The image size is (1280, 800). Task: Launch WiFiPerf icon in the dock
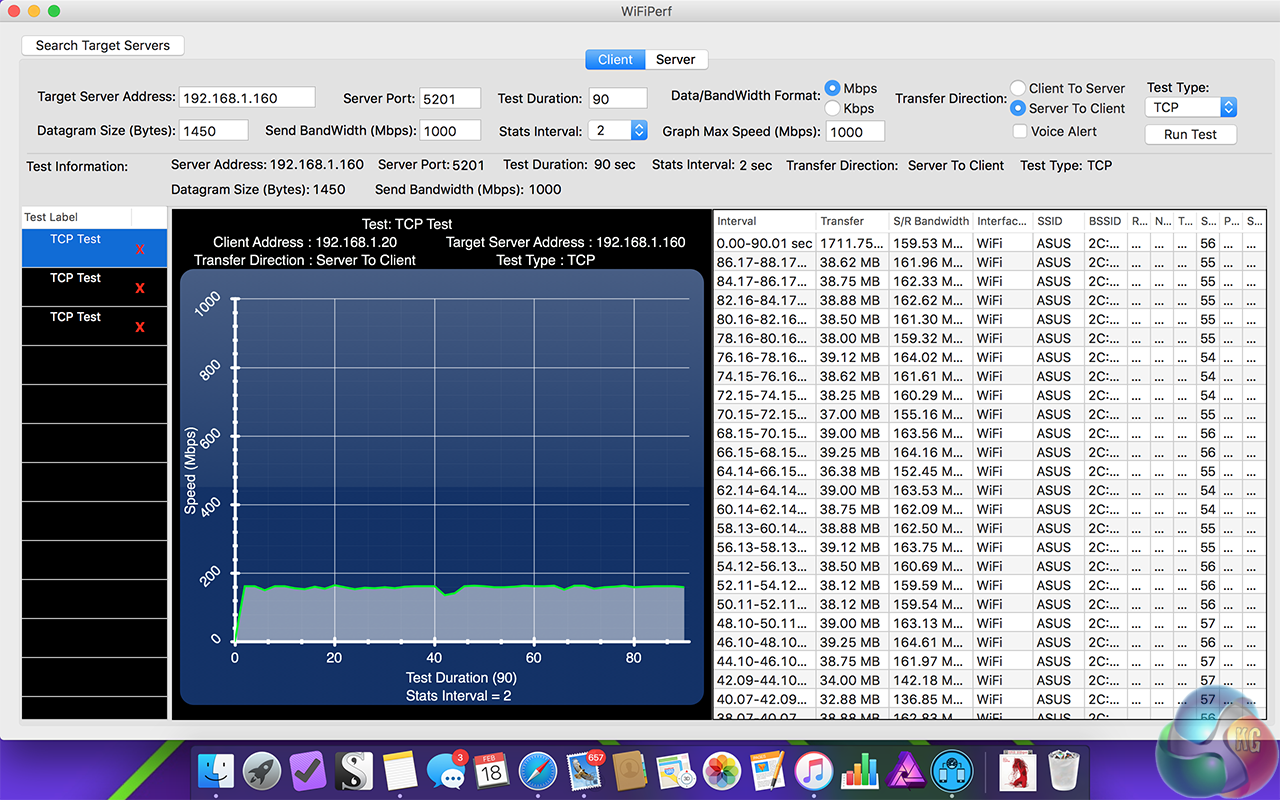pyautogui.click(x=951, y=771)
